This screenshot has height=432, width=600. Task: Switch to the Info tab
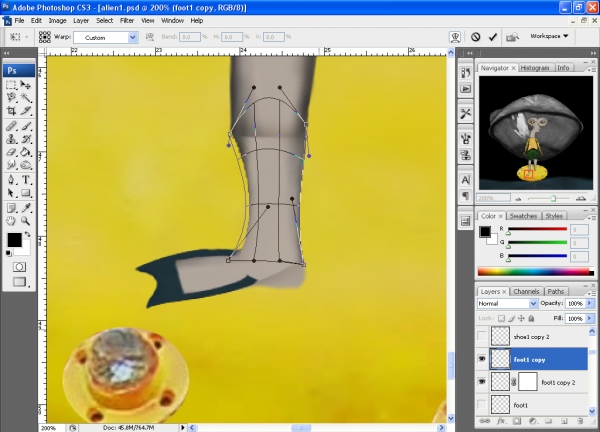563,68
